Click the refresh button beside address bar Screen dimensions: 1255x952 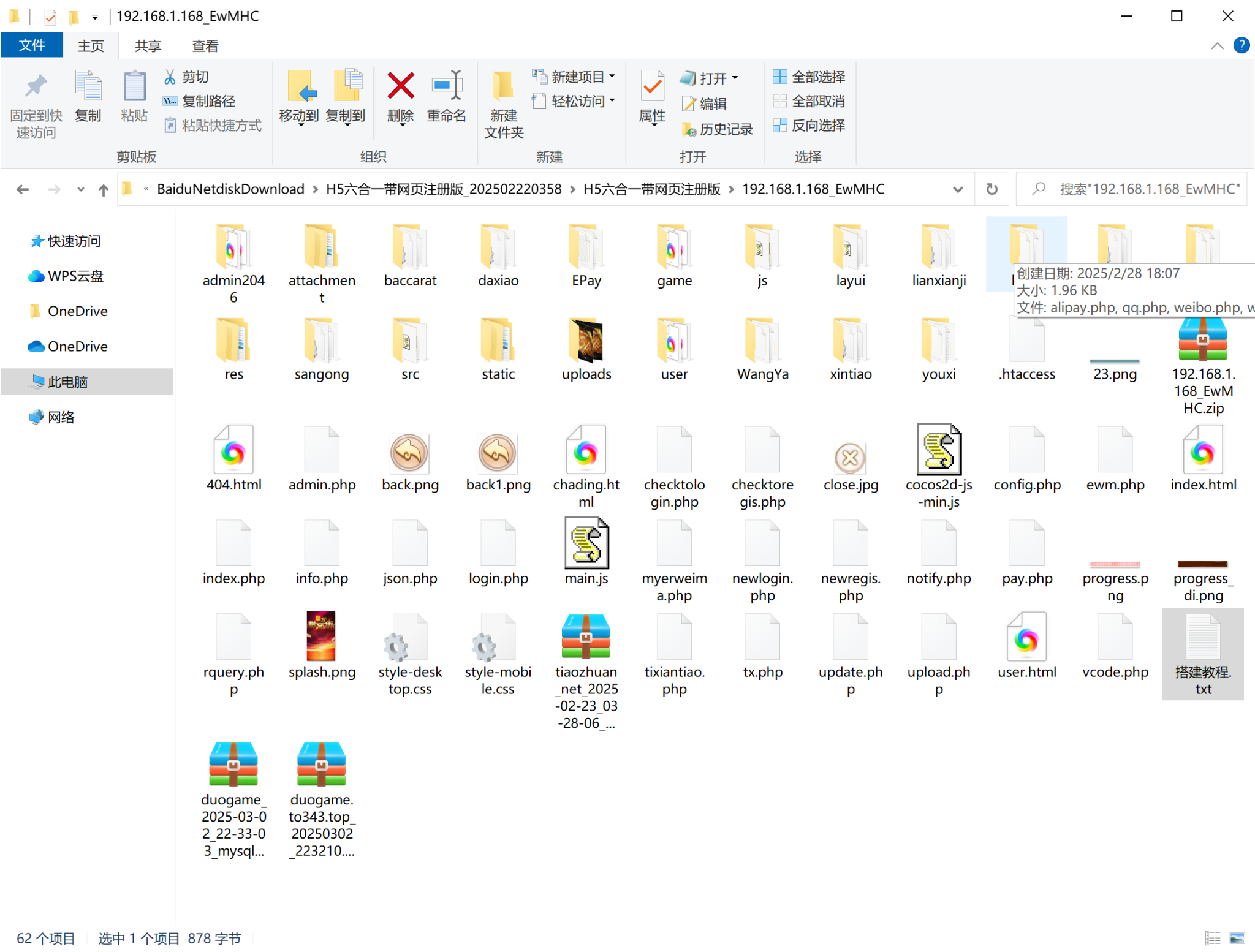tap(991, 189)
